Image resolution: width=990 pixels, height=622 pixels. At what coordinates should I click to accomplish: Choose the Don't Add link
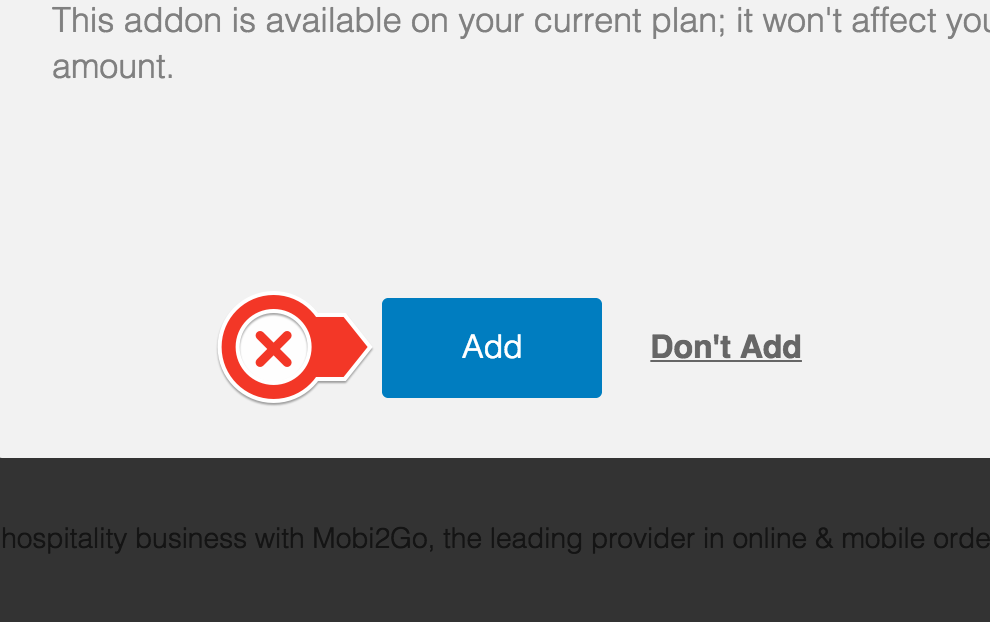click(x=726, y=347)
